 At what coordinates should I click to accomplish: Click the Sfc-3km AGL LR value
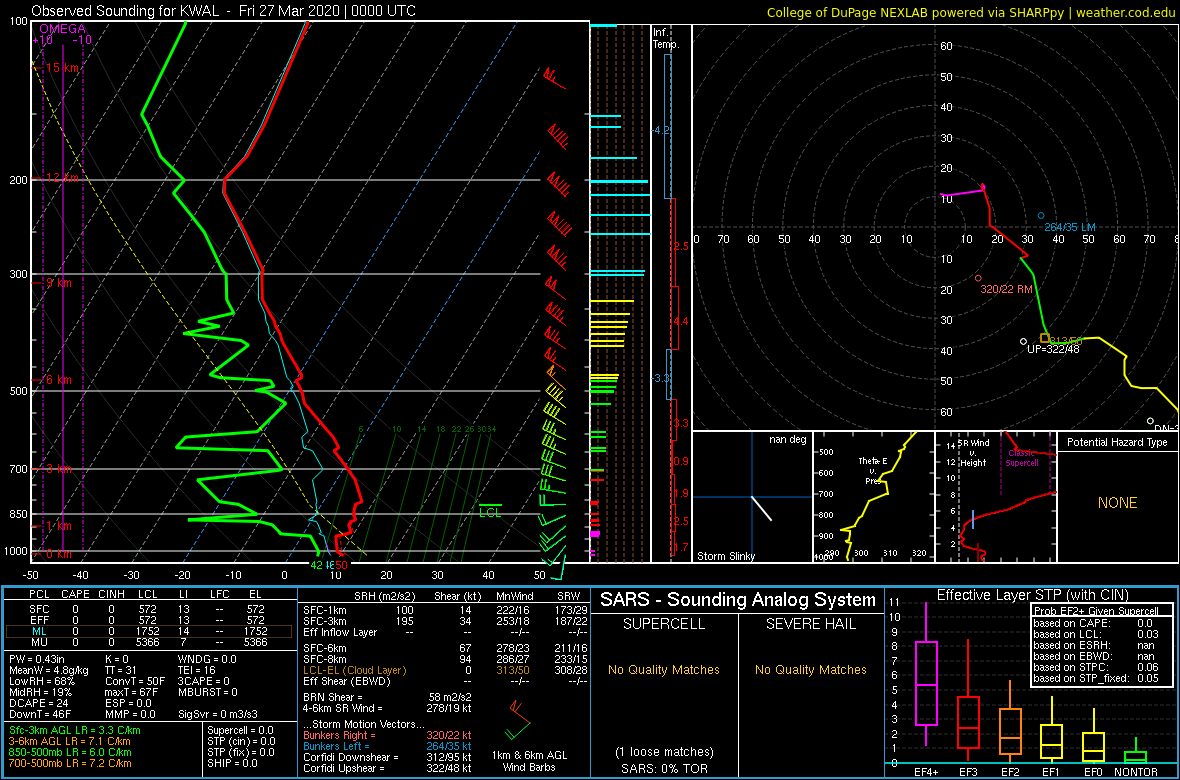tap(75, 730)
